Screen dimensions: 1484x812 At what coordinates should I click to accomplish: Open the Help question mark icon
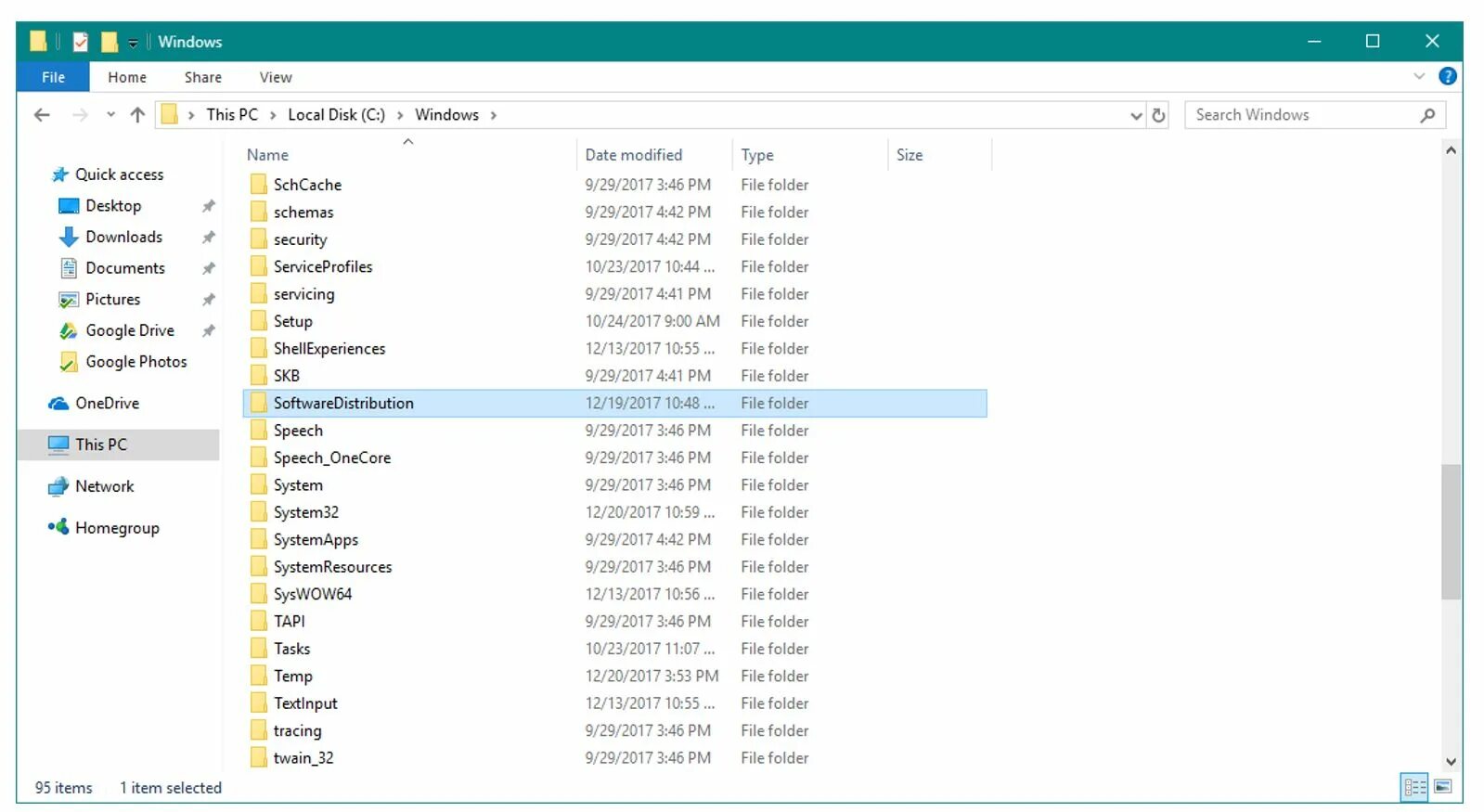pos(1447,77)
